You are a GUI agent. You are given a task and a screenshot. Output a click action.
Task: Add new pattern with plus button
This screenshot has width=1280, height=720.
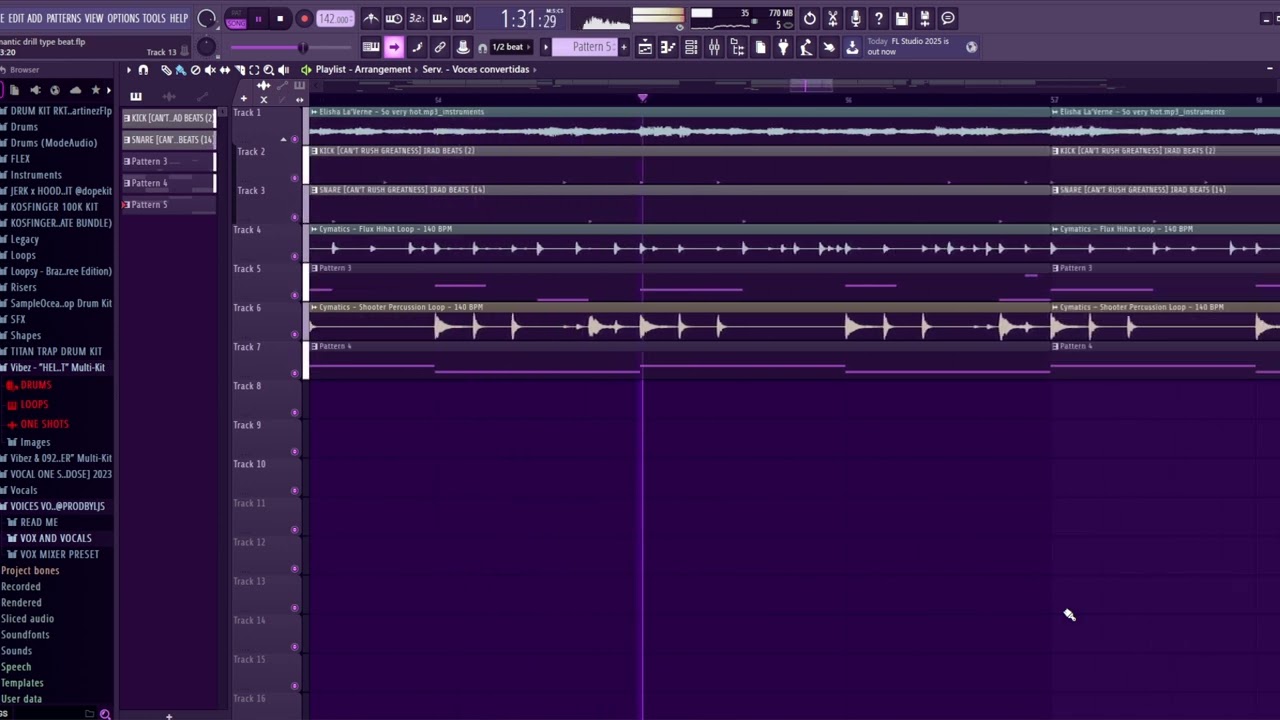624,47
